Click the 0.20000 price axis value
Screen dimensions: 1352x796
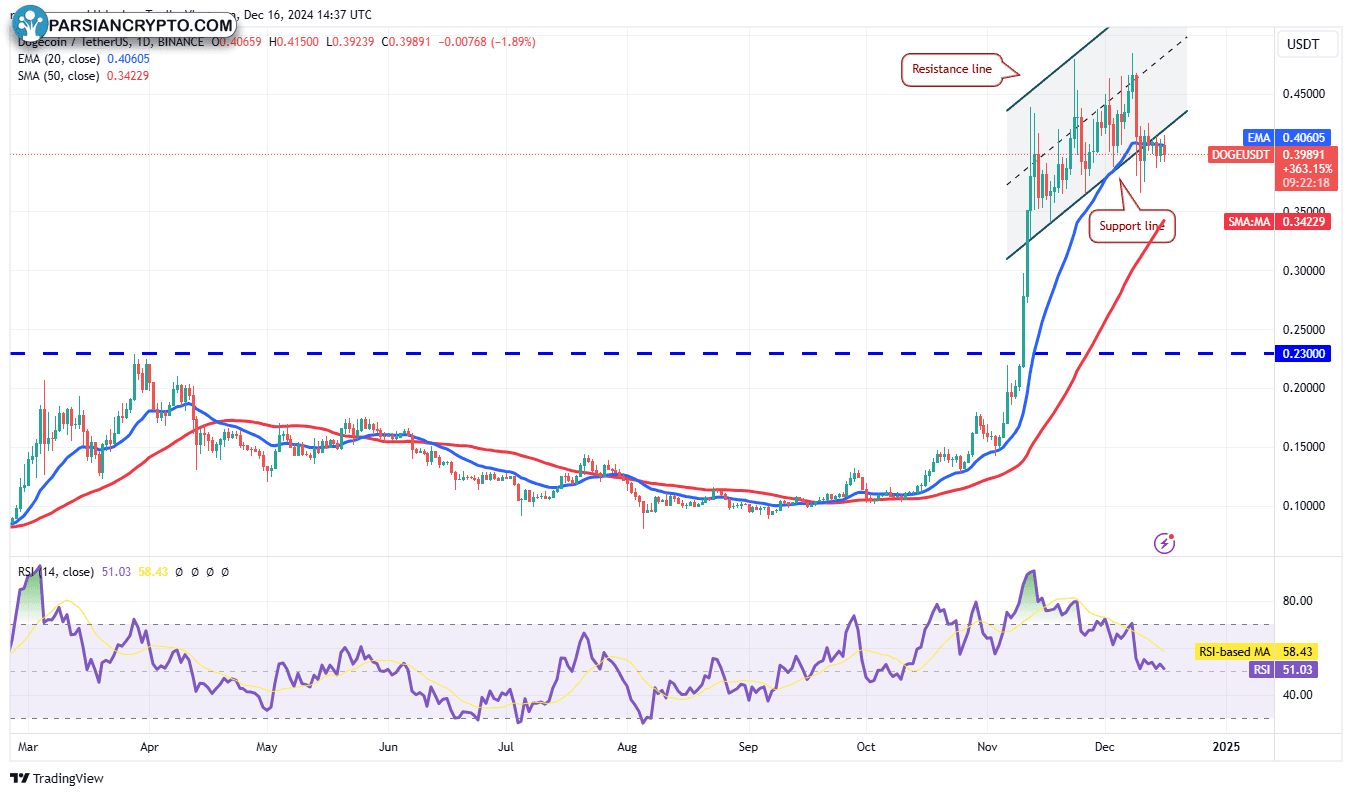click(1305, 388)
